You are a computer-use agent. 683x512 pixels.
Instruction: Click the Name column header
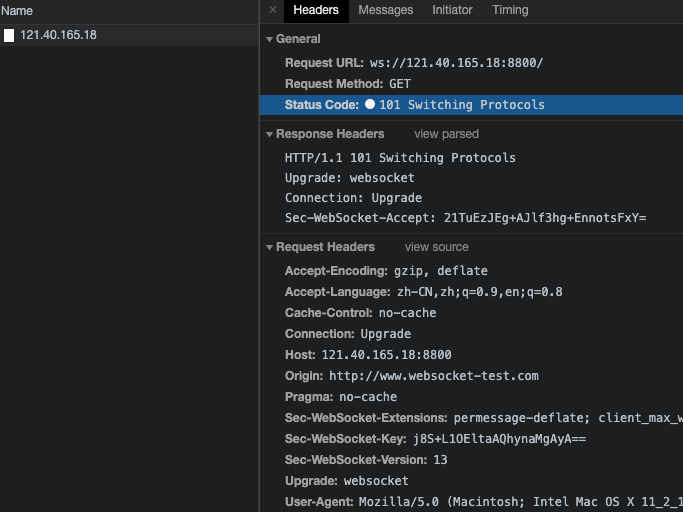17,11
